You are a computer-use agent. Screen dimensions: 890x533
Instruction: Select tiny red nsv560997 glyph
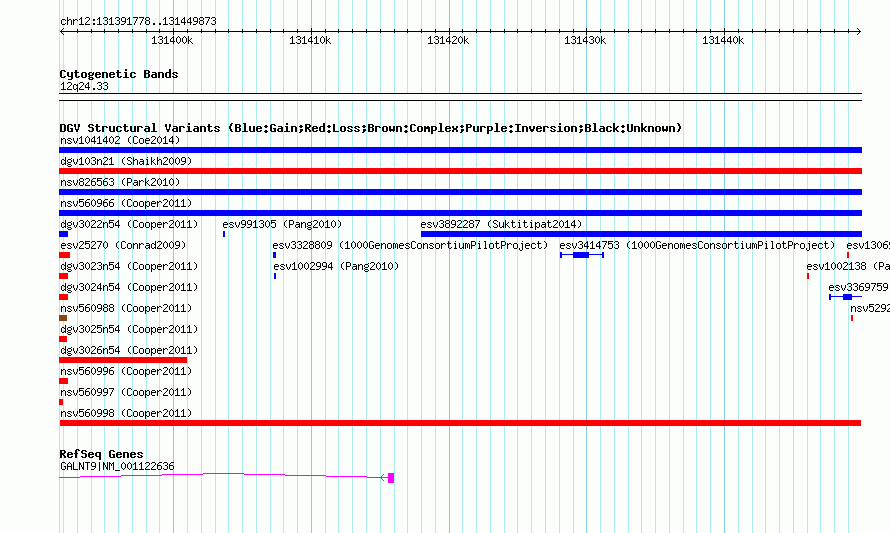[x=61, y=402]
